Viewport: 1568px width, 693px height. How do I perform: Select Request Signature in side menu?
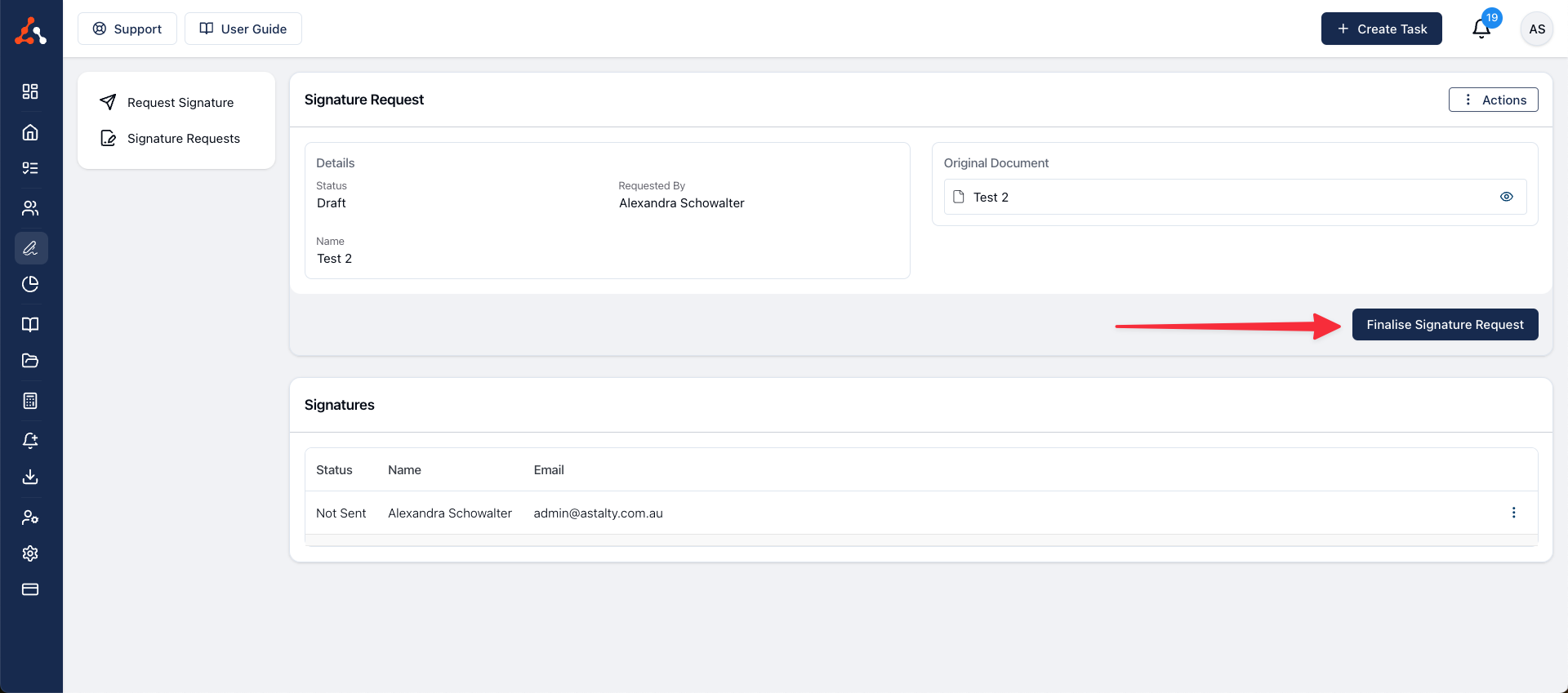click(180, 103)
